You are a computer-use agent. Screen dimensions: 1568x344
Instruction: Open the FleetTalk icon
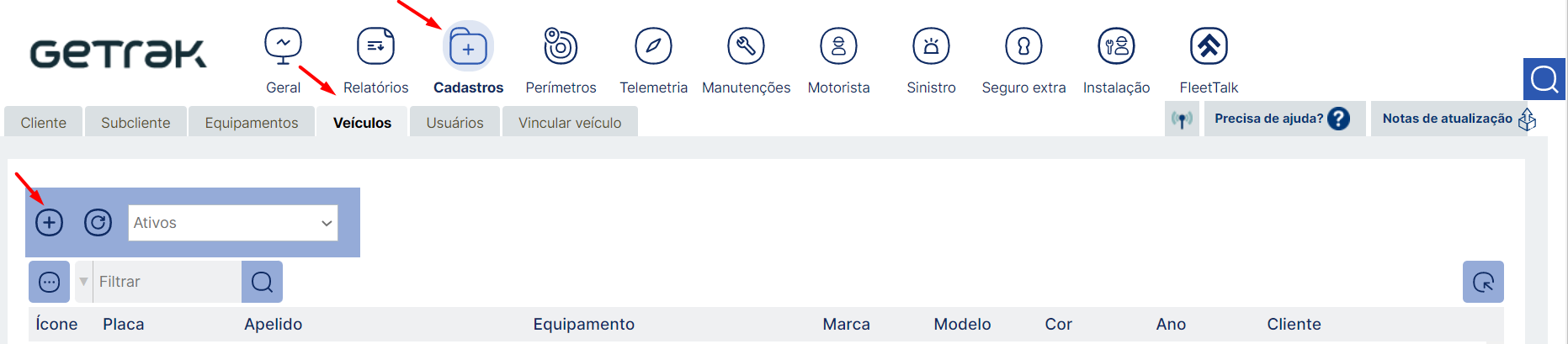[x=1209, y=46]
